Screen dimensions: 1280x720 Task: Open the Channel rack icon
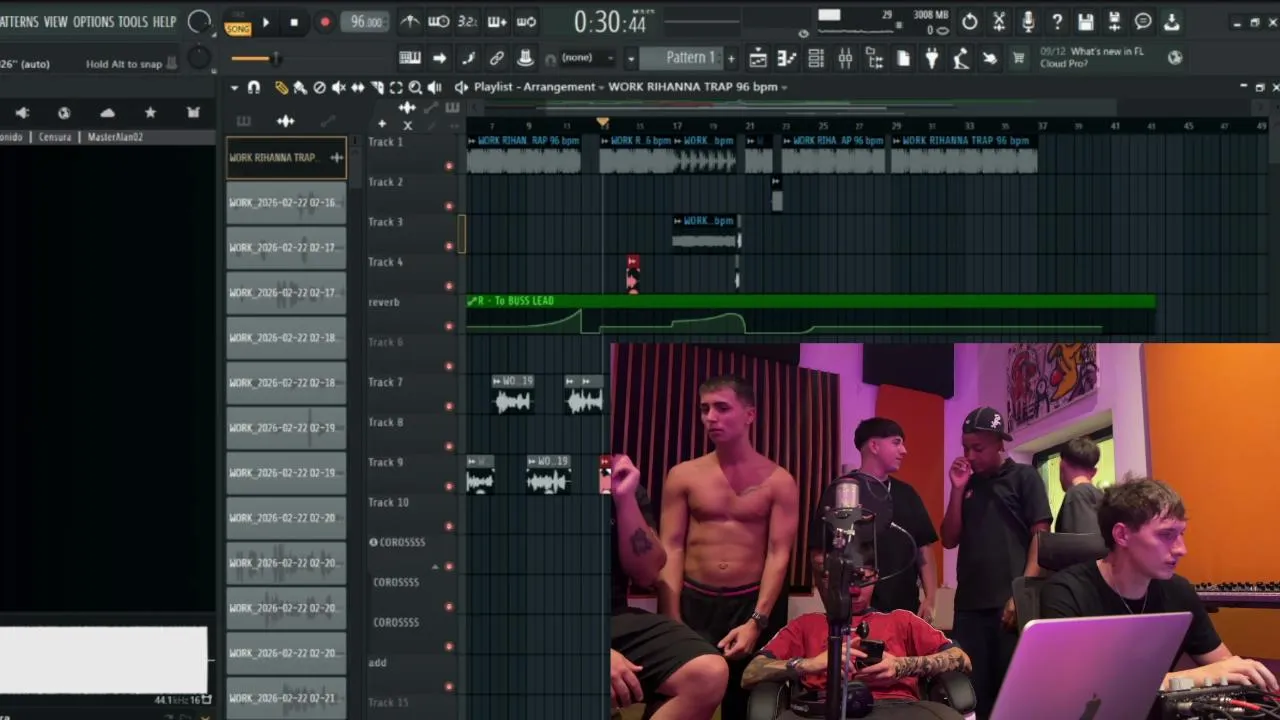coord(816,59)
